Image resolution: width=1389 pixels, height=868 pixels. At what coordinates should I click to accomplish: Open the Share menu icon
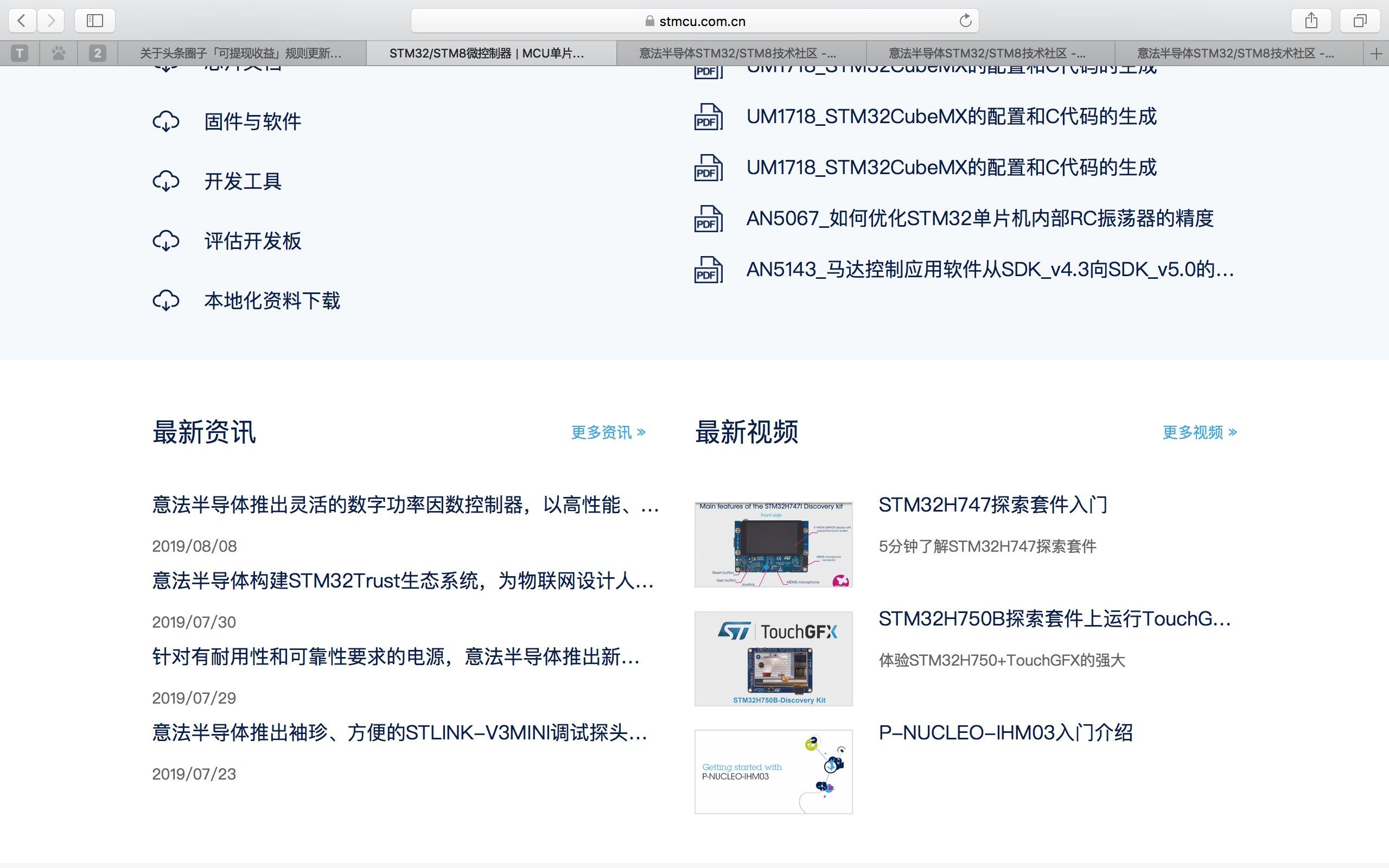click(x=1311, y=21)
